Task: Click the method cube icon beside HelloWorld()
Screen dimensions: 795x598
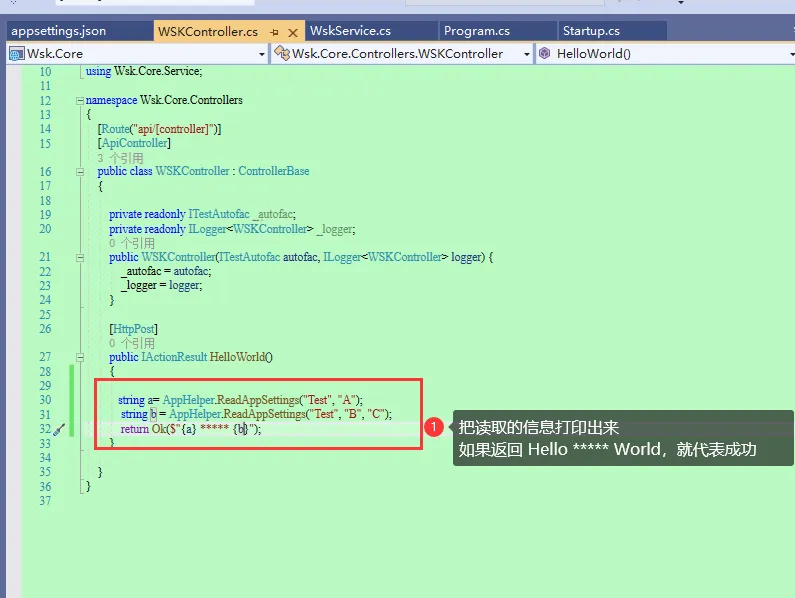Action: (545, 53)
